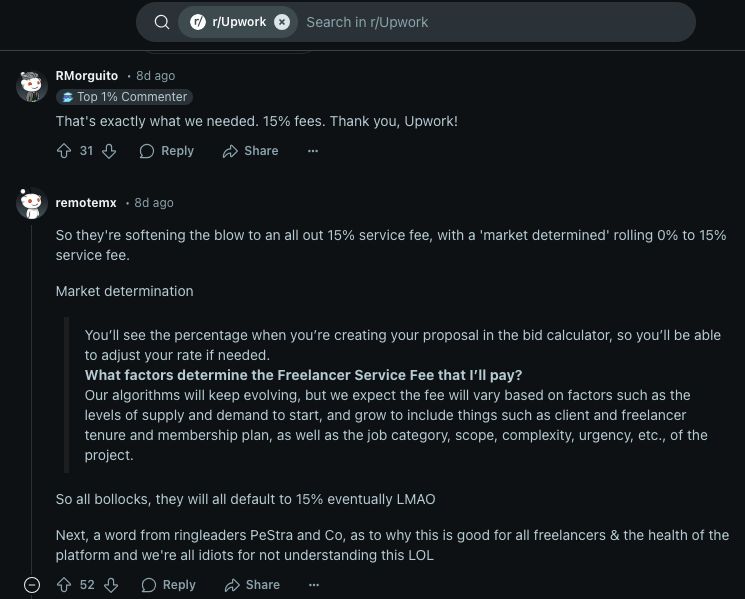Open RMorguito's user profile link
The width and height of the screenshot is (745, 599).
[87, 76]
